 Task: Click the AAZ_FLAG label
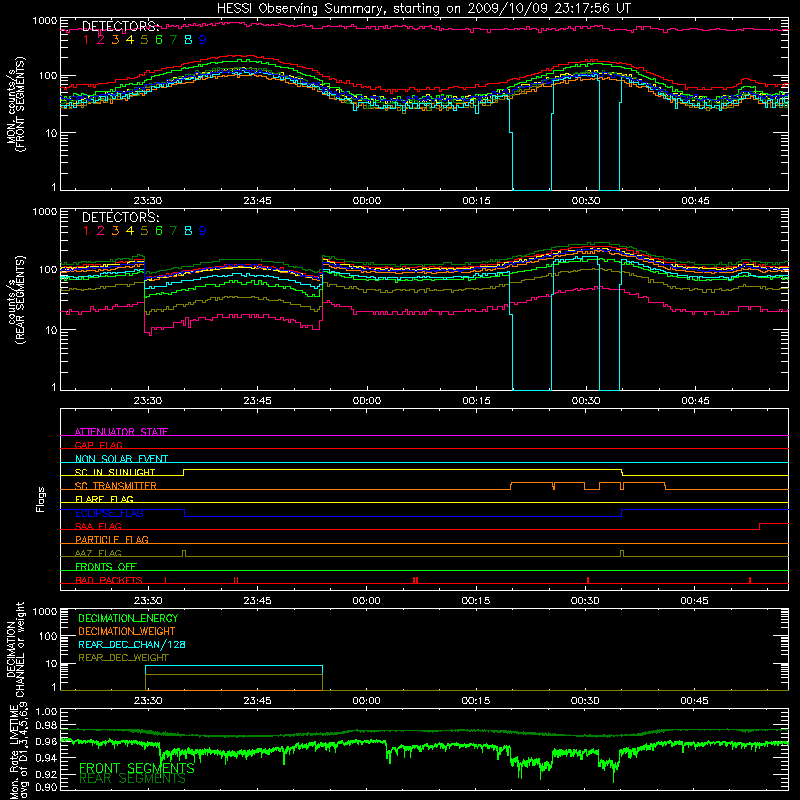pos(98,553)
